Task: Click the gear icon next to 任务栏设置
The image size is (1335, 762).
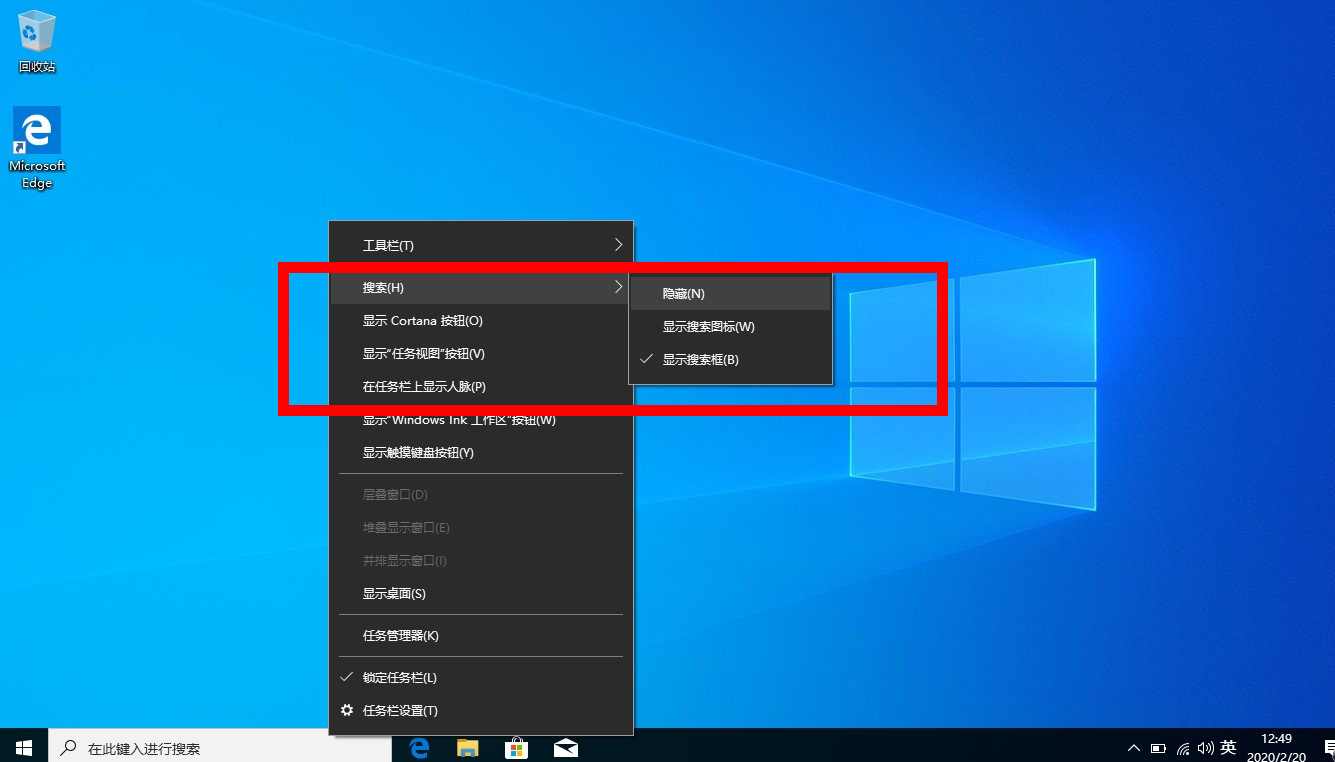Action: coord(347,710)
